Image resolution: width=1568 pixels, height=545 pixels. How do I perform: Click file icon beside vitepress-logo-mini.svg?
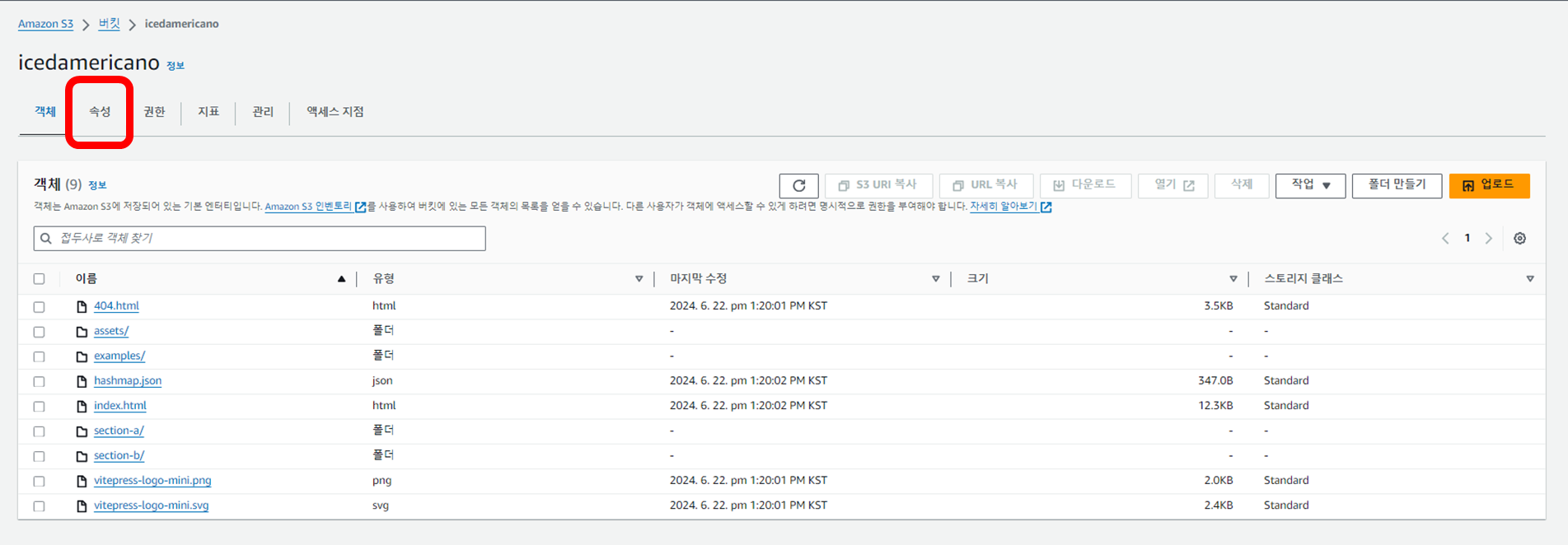[82, 505]
